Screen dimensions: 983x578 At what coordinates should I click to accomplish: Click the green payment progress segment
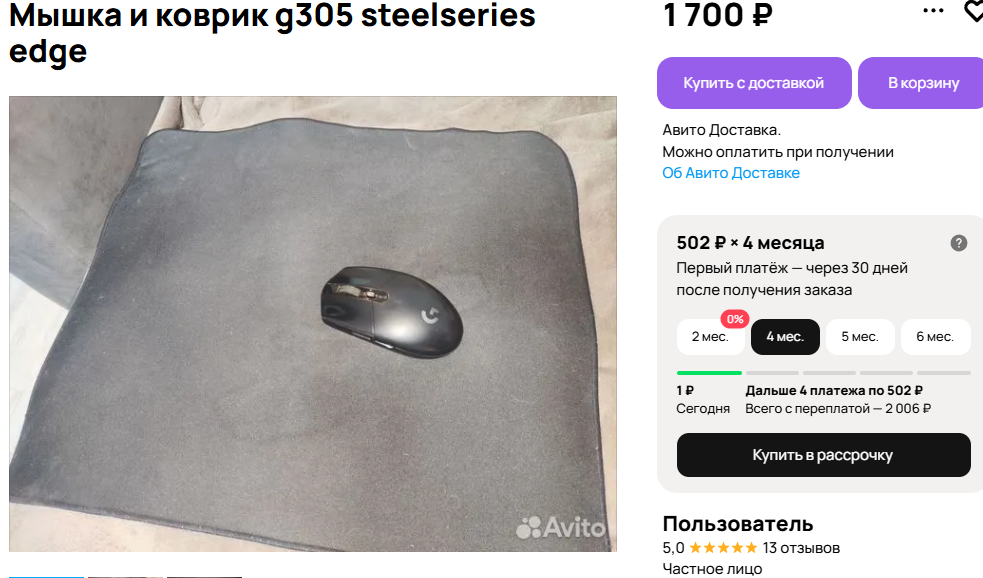click(709, 373)
